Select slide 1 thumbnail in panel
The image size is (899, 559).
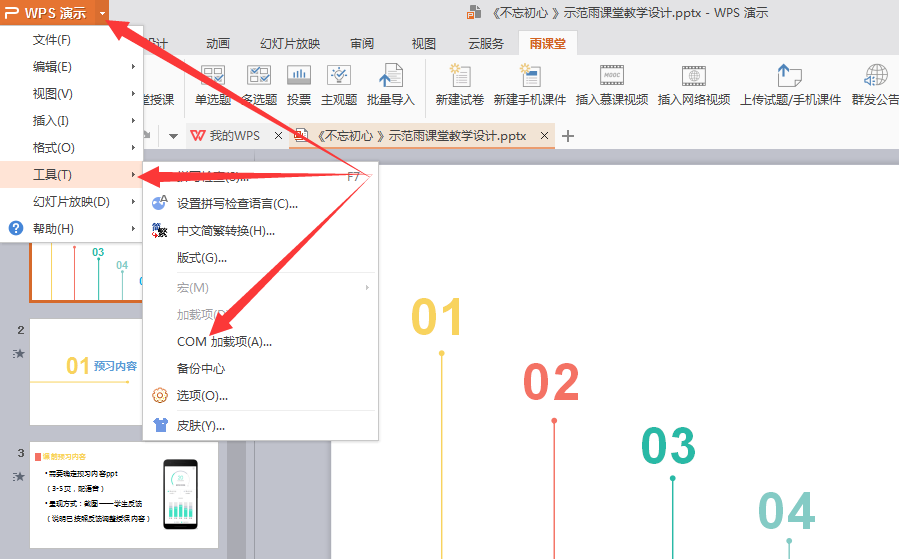point(86,272)
